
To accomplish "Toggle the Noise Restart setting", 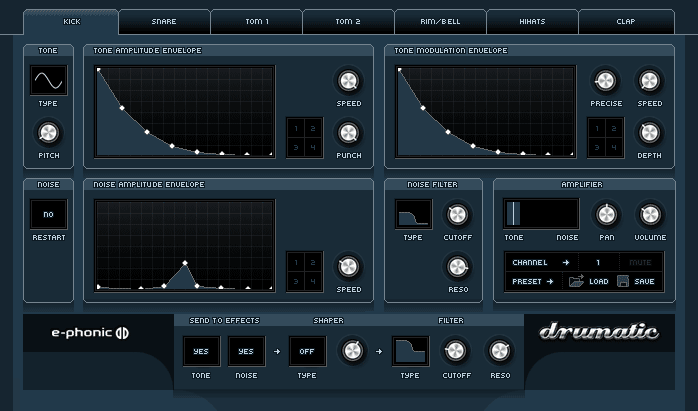I will [x=49, y=214].
